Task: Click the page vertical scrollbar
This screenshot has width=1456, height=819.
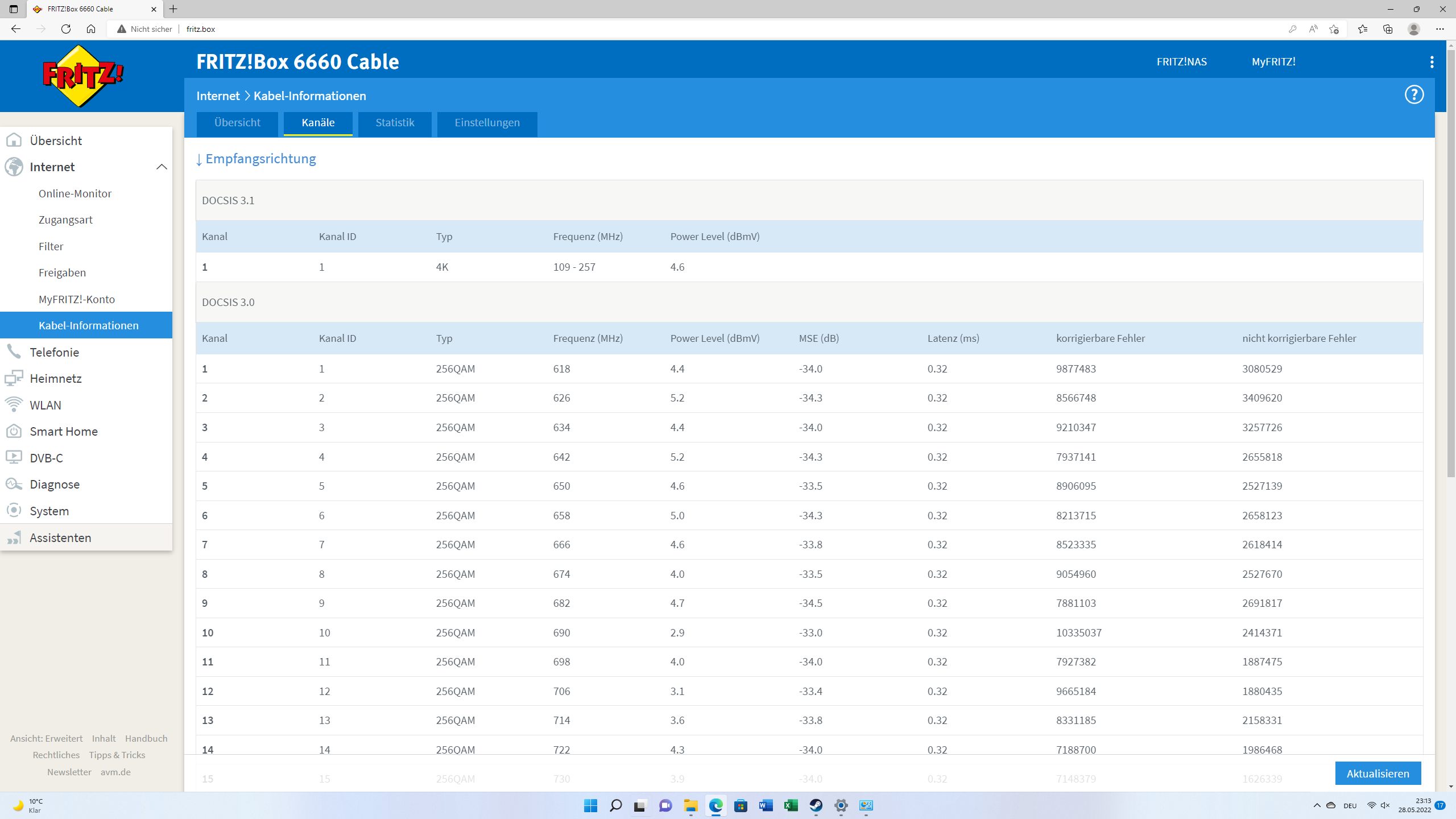Action: [1451, 263]
